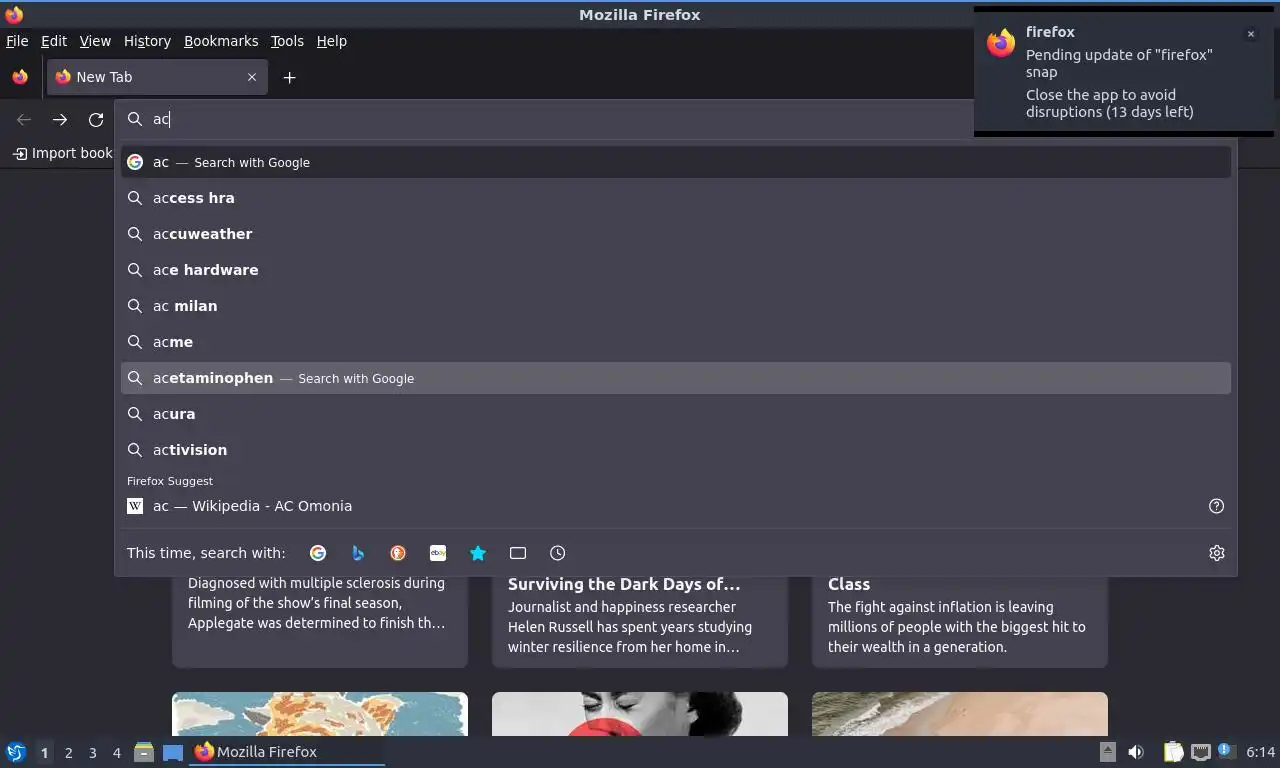This screenshot has width=1280, height=768.
Task: Select "ac — Search with Google" result
Action: point(676,162)
